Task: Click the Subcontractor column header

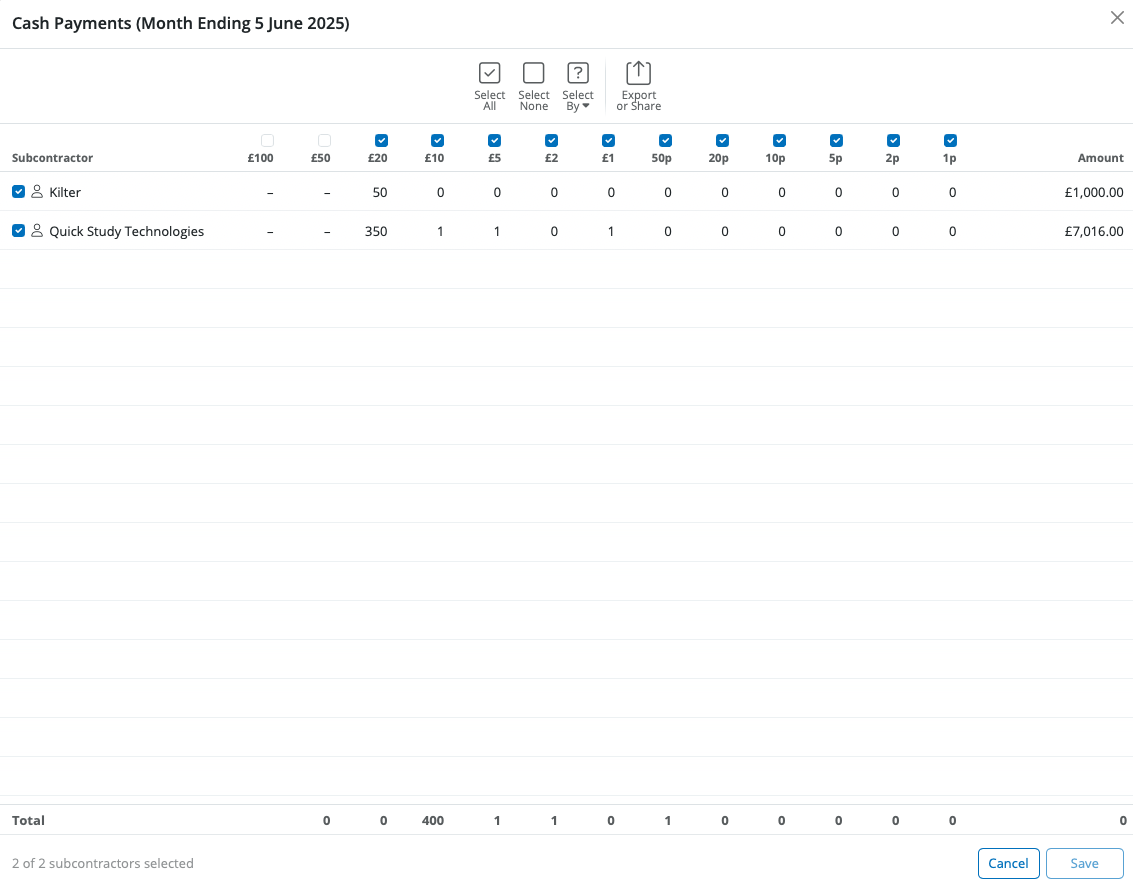Action: pos(52,158)
